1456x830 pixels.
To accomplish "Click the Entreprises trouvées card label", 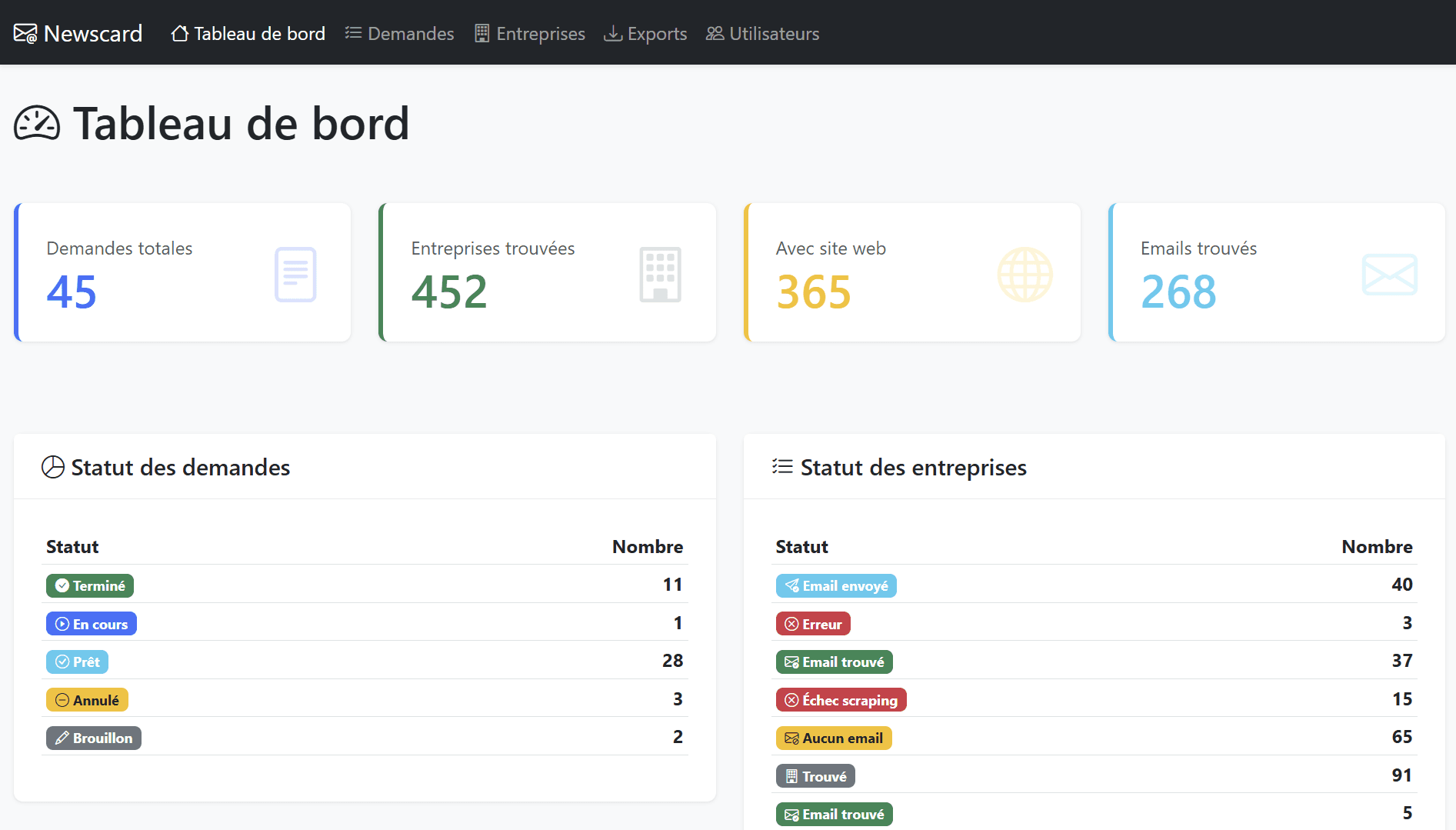I will 493,248.
